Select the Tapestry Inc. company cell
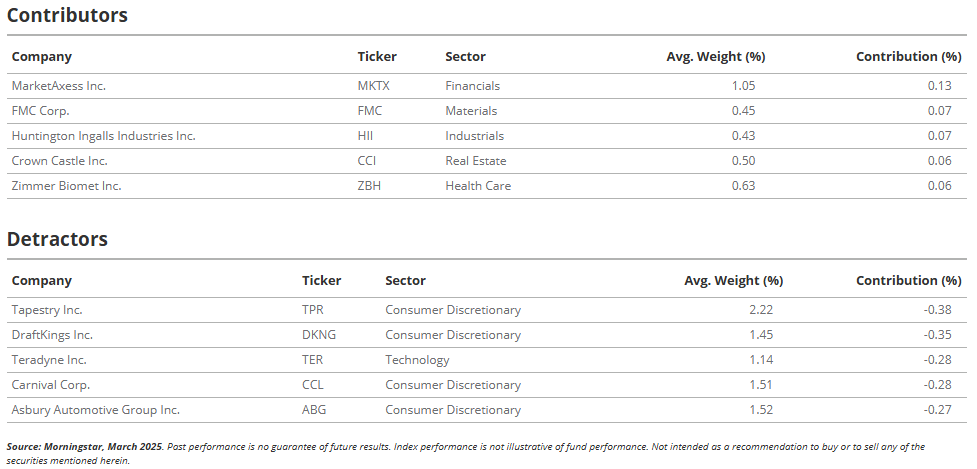Viewport: 977px width, 469px height. 47,310
